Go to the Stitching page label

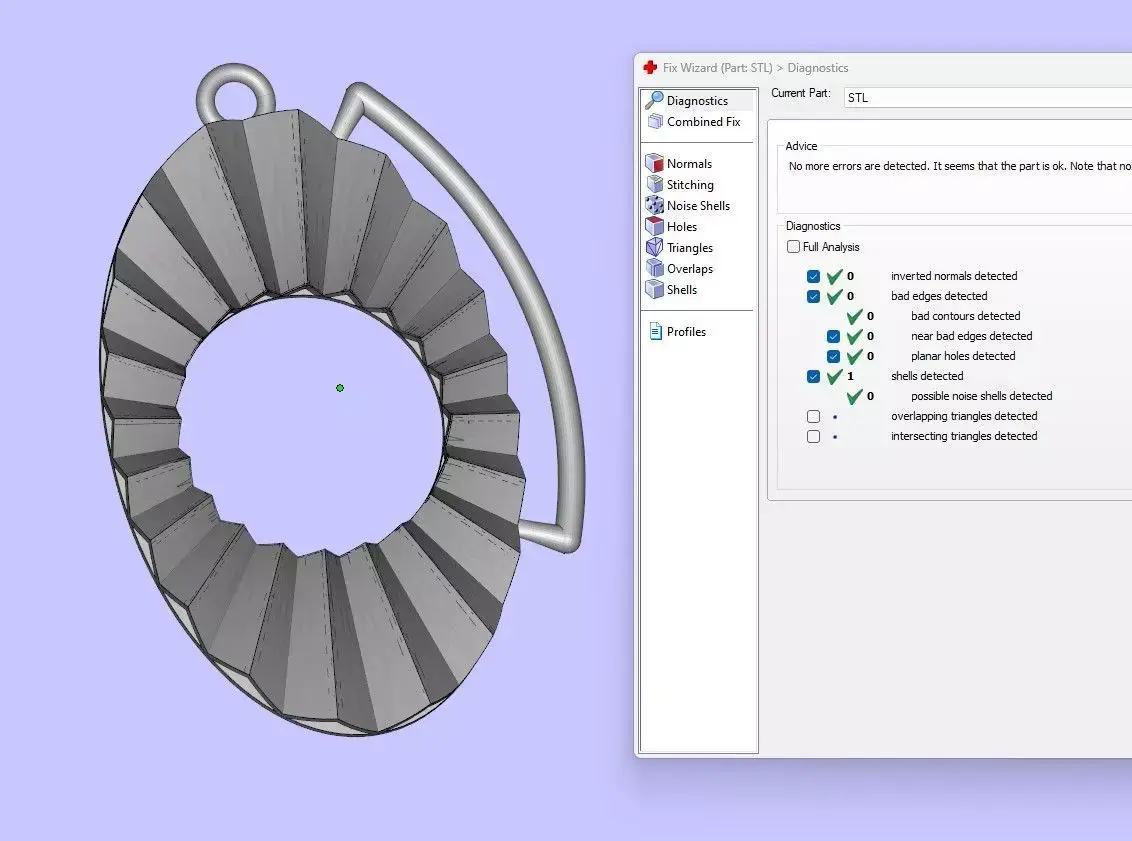click(x=690, y=184)
